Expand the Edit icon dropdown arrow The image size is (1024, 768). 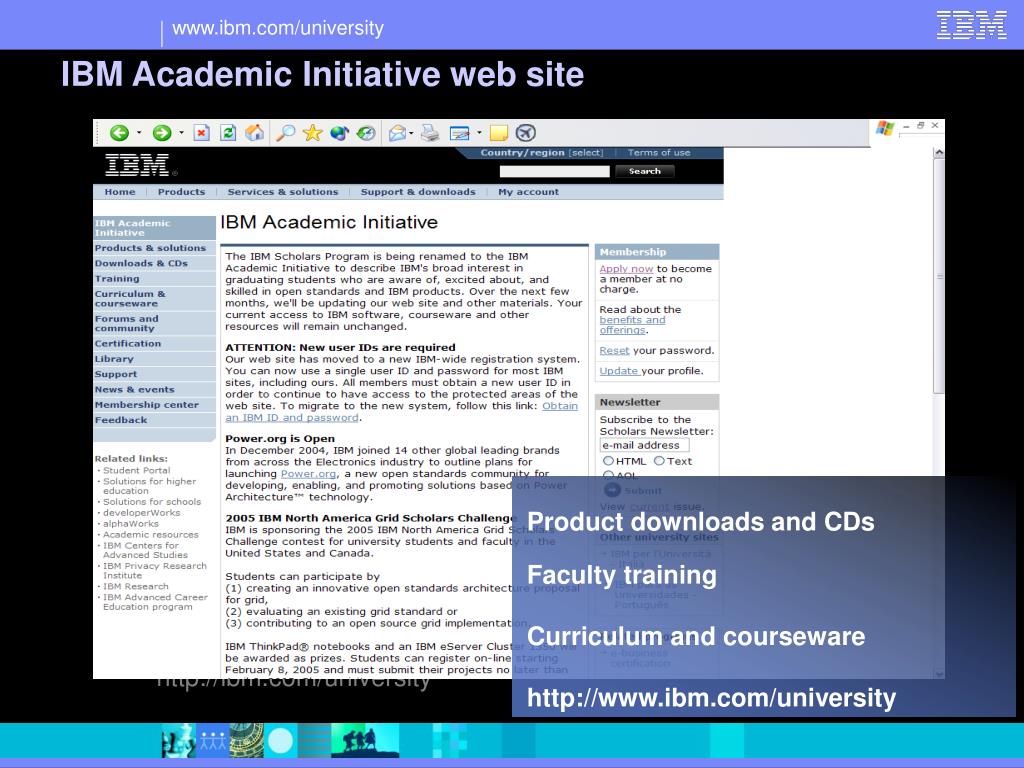(x=479, y=133)
